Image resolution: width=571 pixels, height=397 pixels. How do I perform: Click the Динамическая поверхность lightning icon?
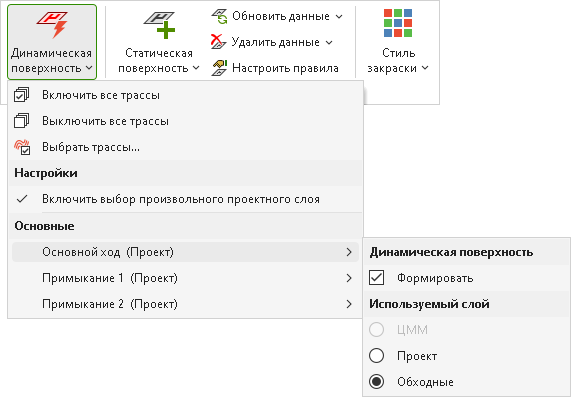(52, 24)
